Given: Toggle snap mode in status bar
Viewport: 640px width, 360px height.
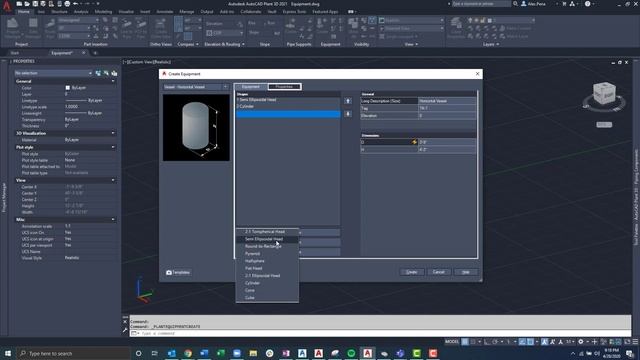Looking at the screenshot, I should [x=473, y=342].
